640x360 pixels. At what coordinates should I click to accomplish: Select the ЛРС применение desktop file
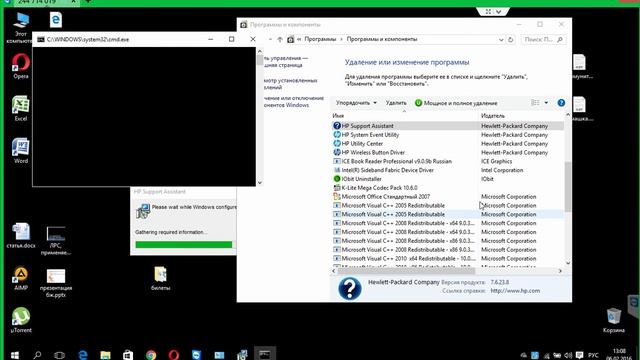56,240
